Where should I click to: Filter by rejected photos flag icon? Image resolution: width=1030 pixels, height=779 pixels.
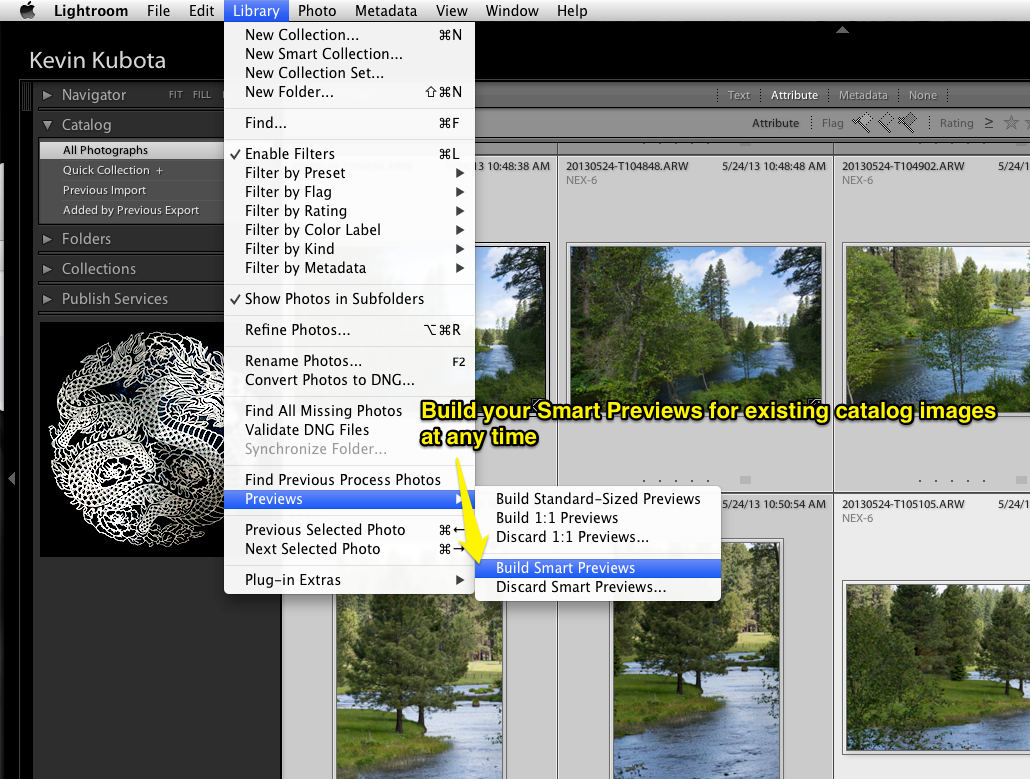907,122
